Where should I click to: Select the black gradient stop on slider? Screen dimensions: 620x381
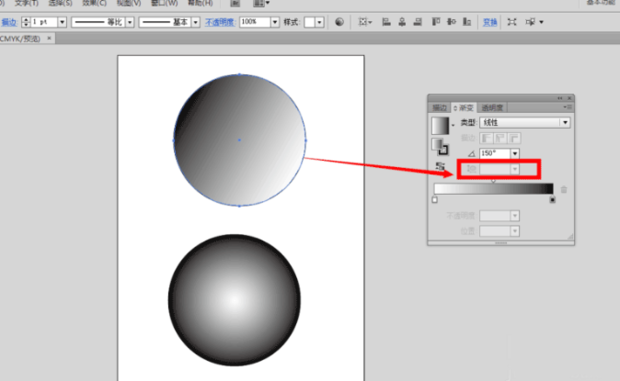coord(552,200)
